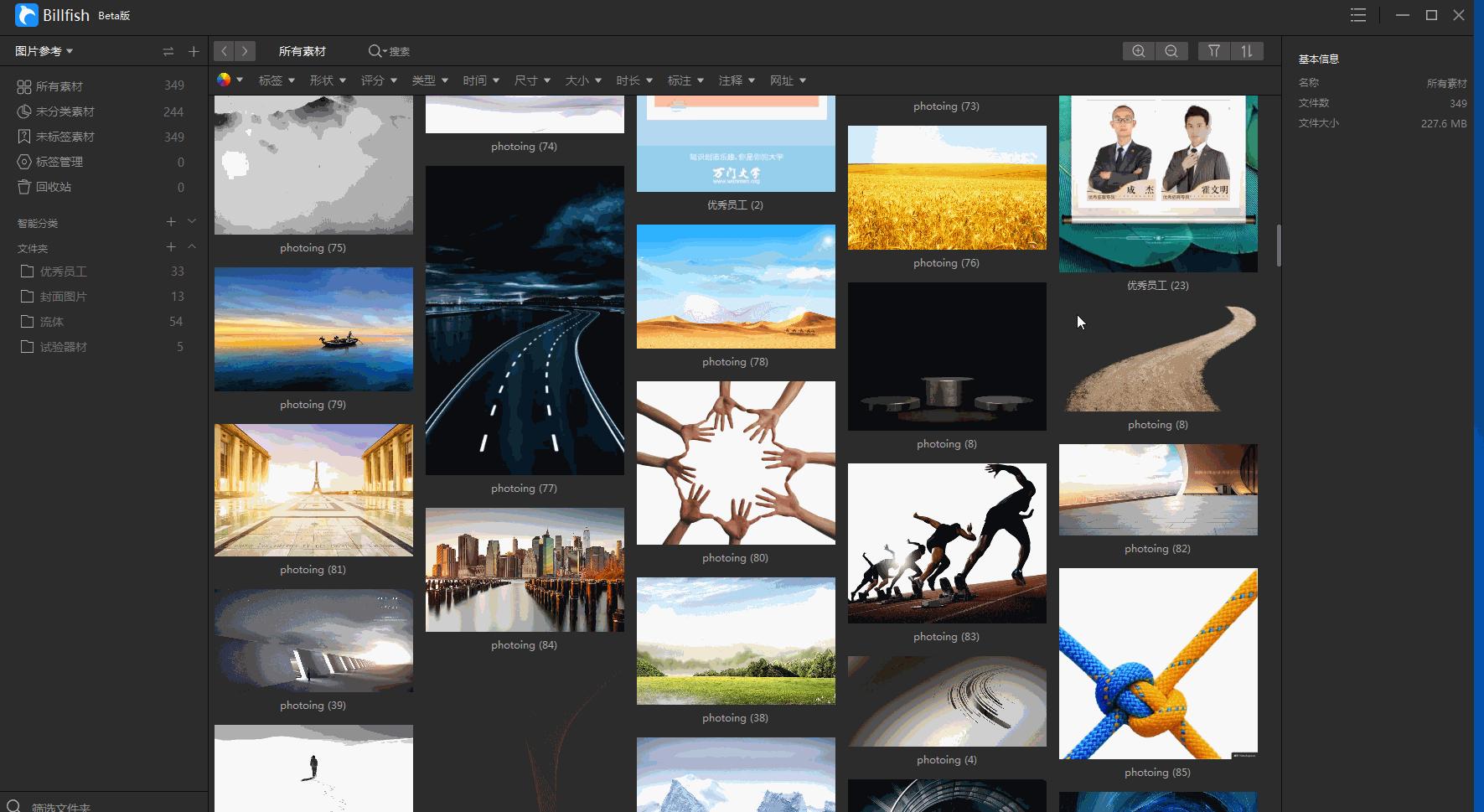Open the hamburger menu in title bar
This screenshot has width=1484, height=812.
click(1358, 15)
